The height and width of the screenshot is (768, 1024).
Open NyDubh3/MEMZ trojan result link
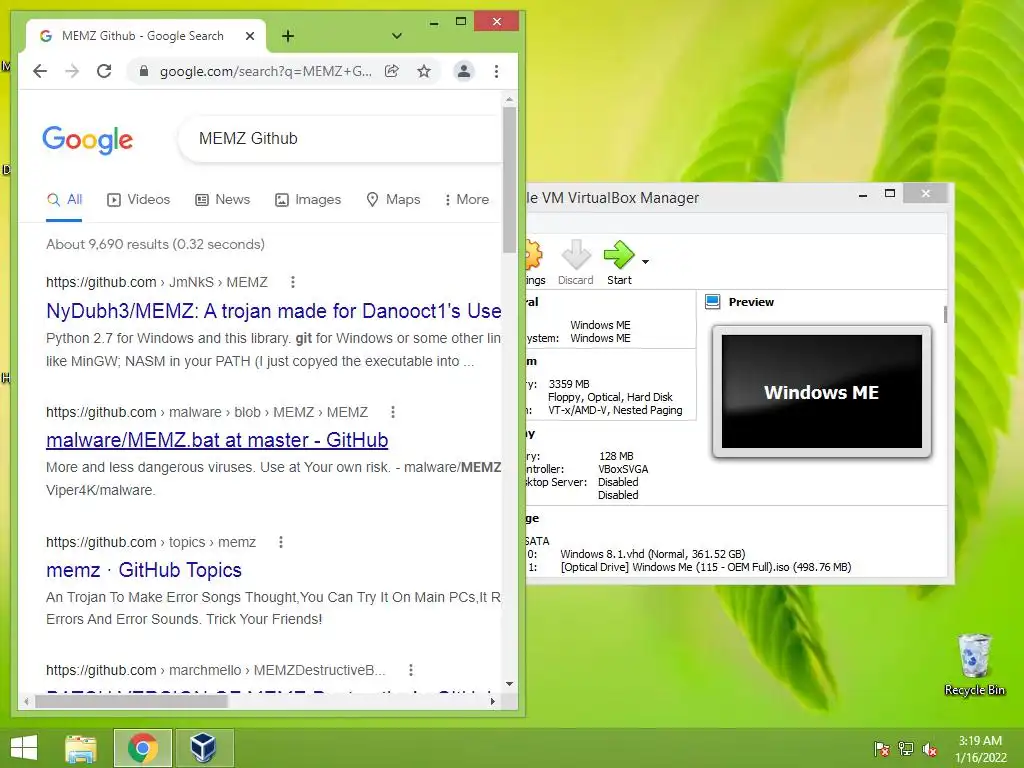(274, 311)
